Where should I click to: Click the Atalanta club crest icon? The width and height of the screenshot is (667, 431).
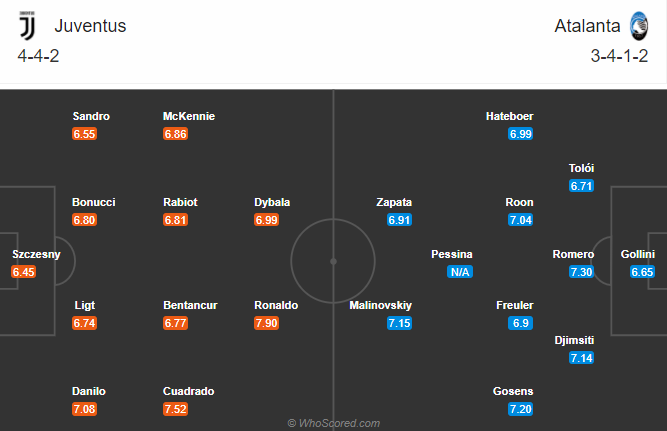coord(639,25)
